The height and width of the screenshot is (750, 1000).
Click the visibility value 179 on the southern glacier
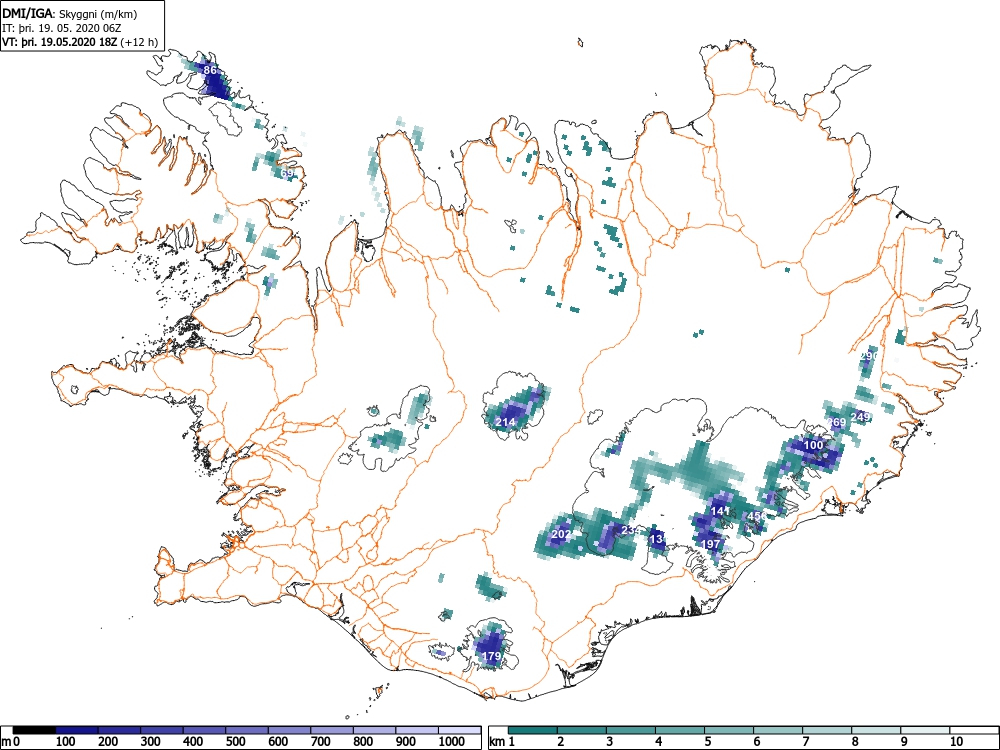pyautogui.click(x=491, y=656)
